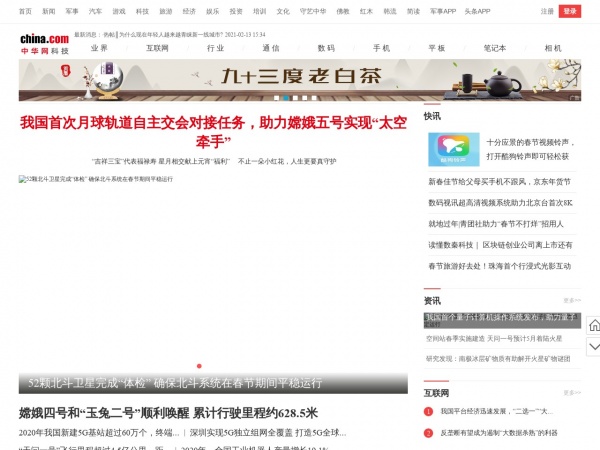Open 游戏 in the top navigation
Viewport: 600px width, 450px height.
click(119, 11)
